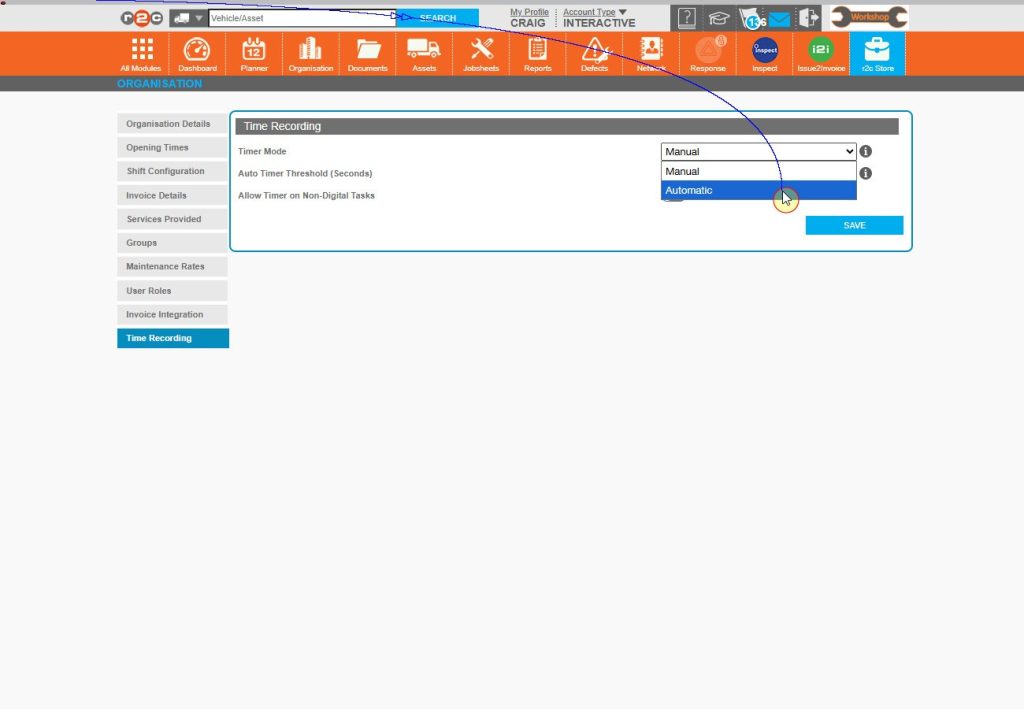This screenshot has height=709, width=1024.
Task: Click Allow Timer on Non-Digital Tasks label
Action: [x=306, y=195]
